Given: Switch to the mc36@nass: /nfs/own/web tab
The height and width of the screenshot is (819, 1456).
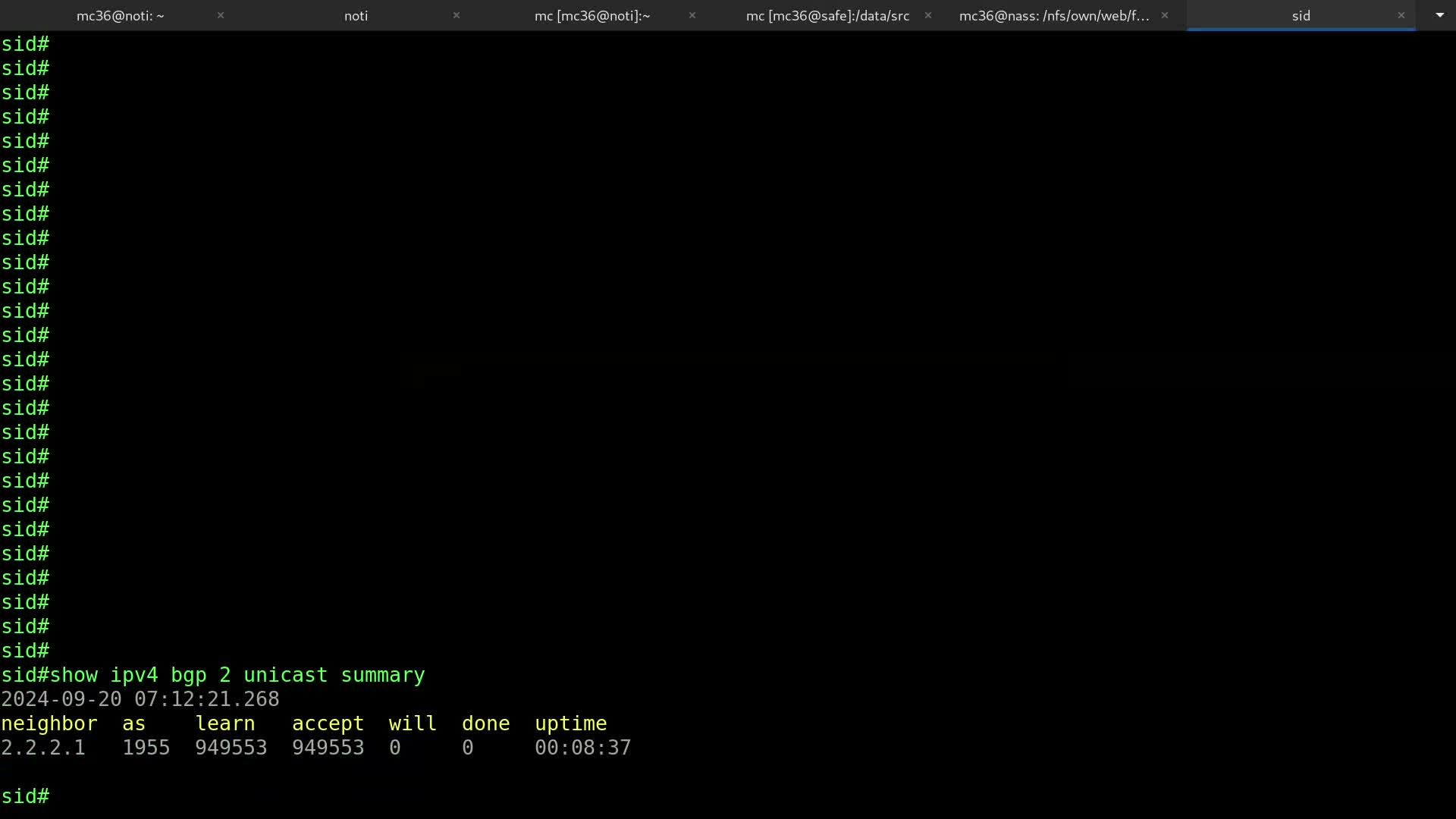Looking at the screenshot, I should pos(1054,15).
